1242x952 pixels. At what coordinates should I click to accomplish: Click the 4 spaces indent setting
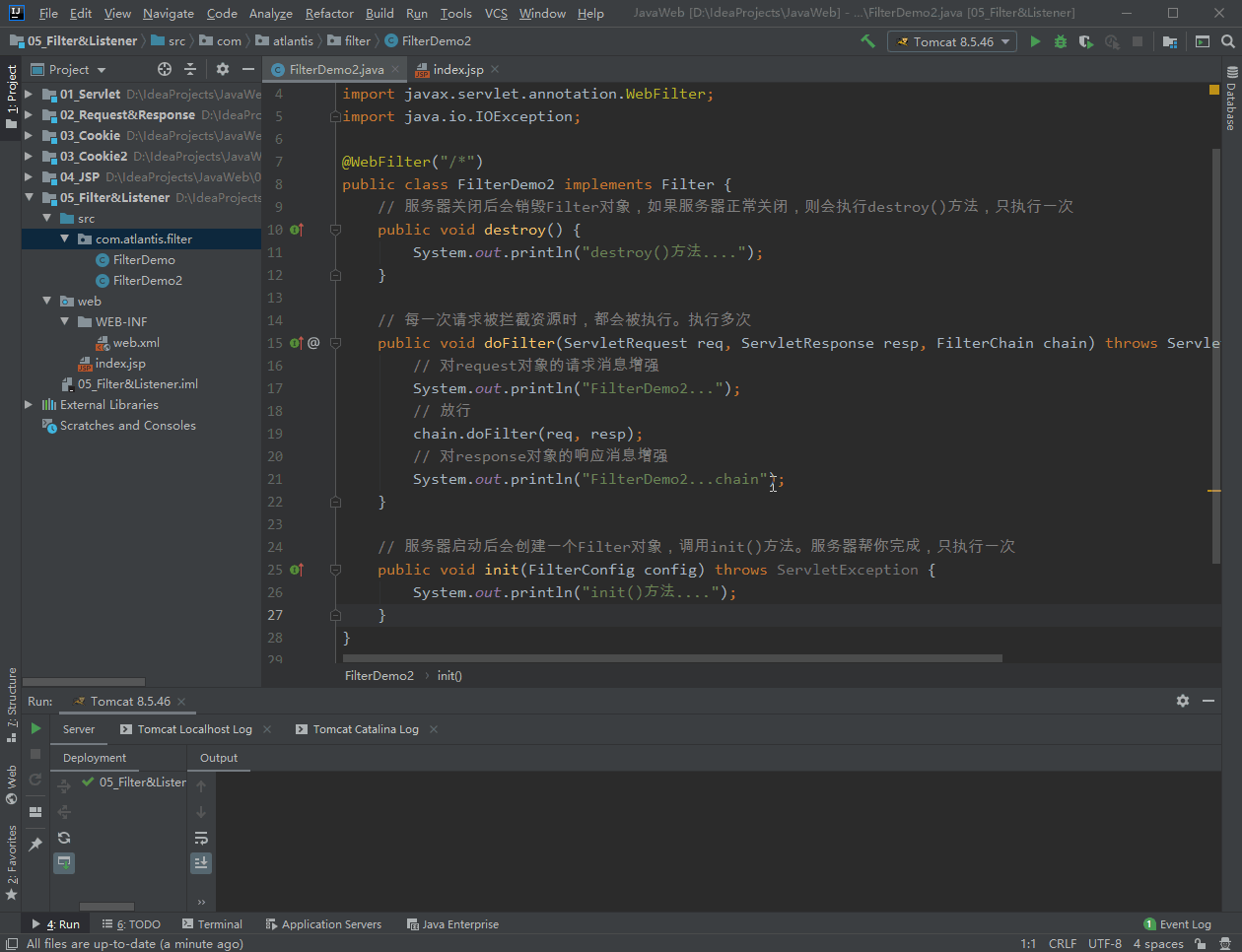coord(1158,943)
